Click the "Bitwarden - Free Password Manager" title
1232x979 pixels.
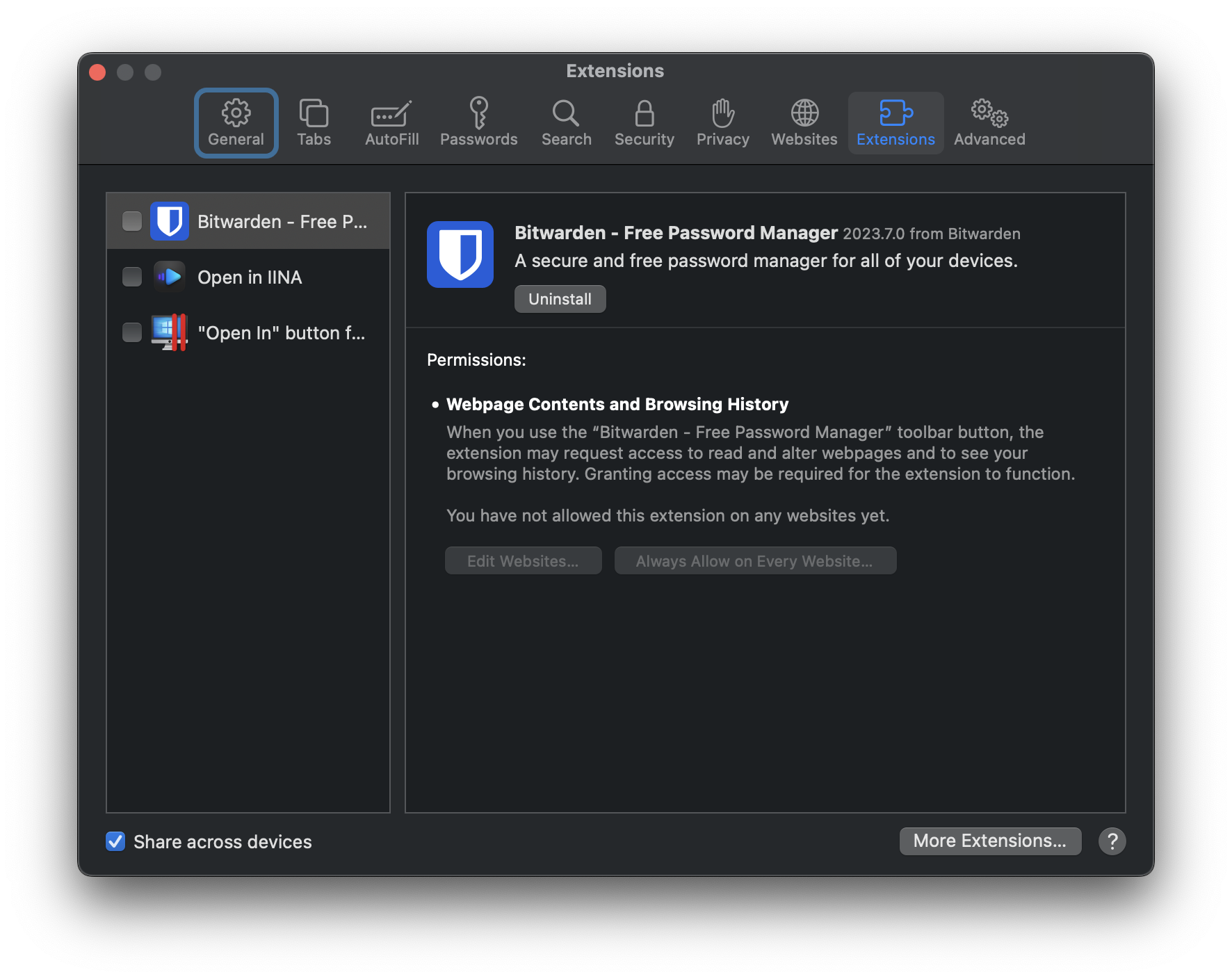coord(676,233)
